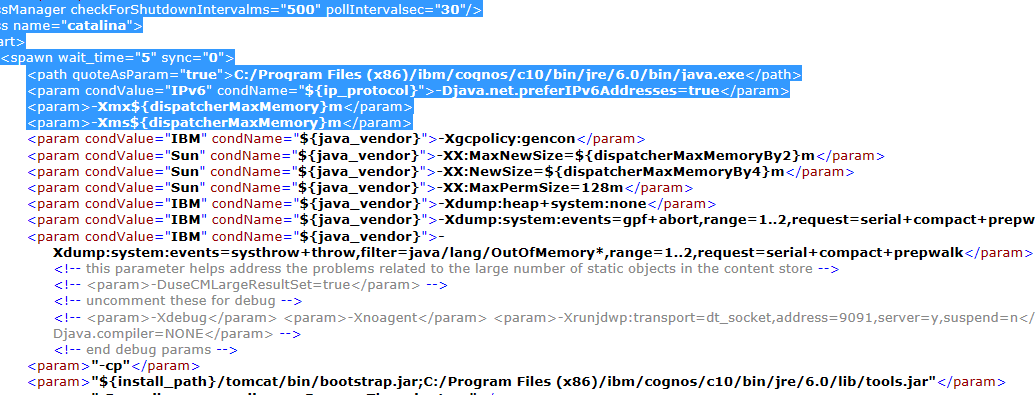
Task: Click the -Xdump:heap+system:none text
Action: 544,203
